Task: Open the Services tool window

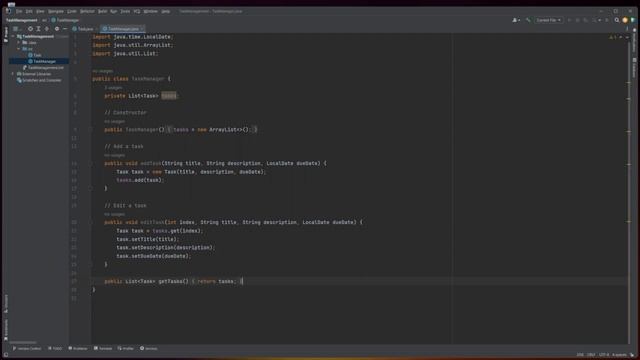Action: click(x=149, y=349)
